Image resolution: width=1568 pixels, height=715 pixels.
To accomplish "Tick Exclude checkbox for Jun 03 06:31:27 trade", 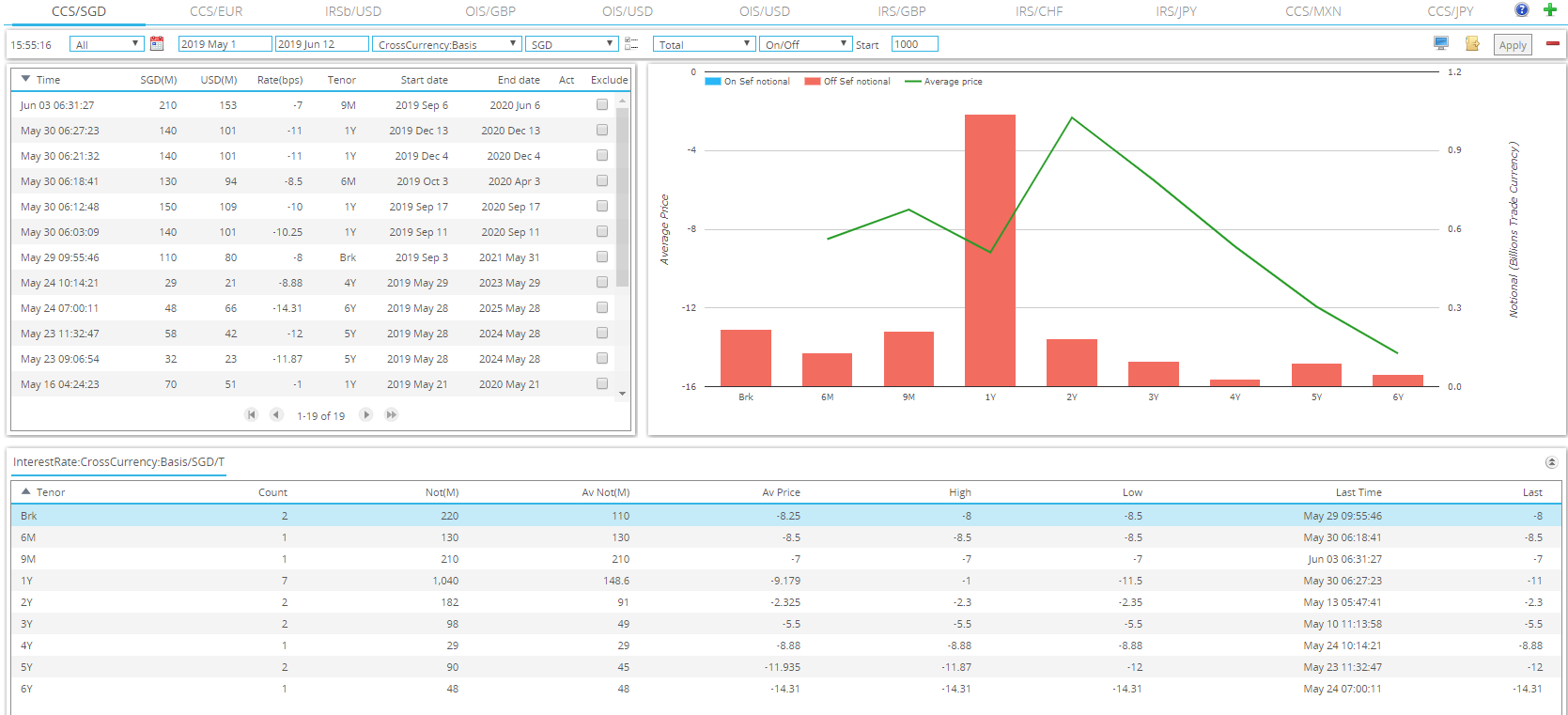I will [602, 105].
